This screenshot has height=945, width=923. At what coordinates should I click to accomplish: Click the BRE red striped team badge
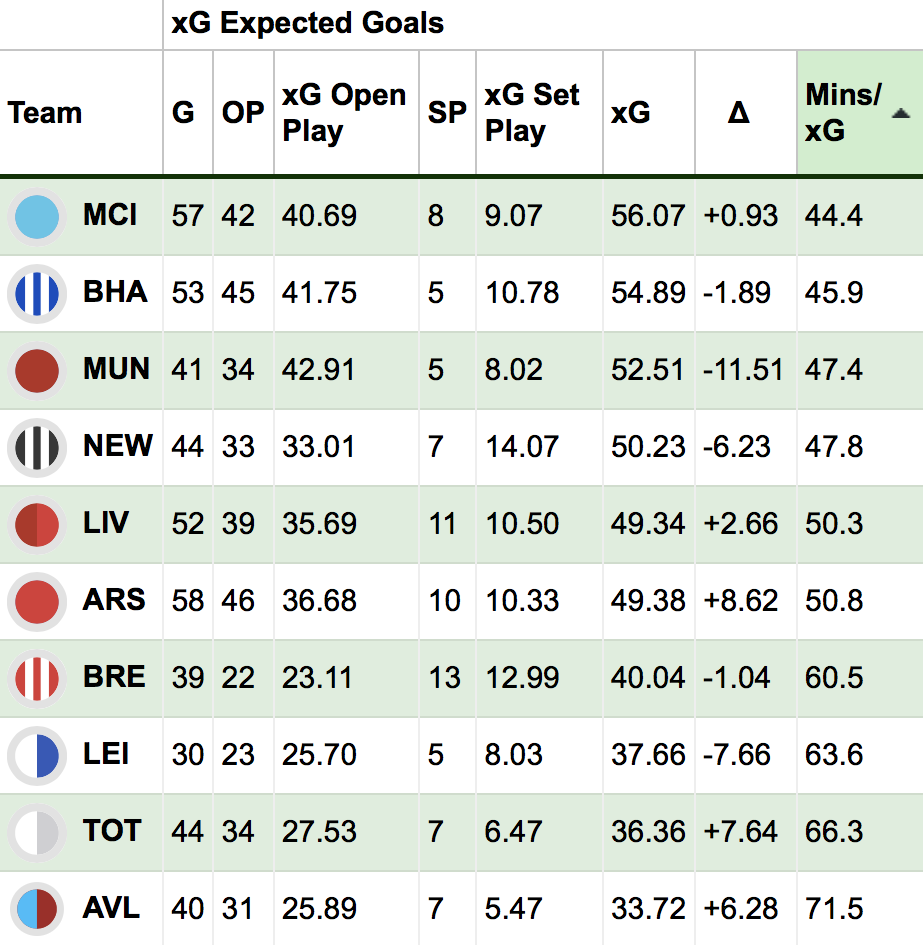(x=37, y=679)
